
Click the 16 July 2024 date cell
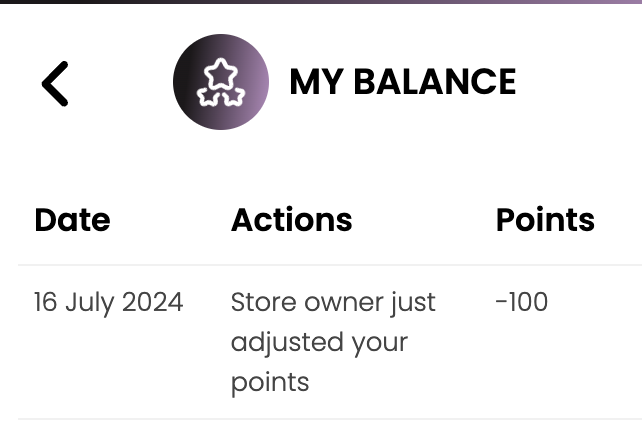click(108, 302)
